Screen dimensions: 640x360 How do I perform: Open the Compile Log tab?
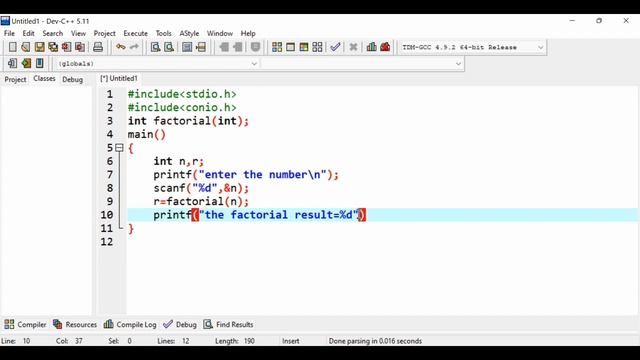click(130, 324)
